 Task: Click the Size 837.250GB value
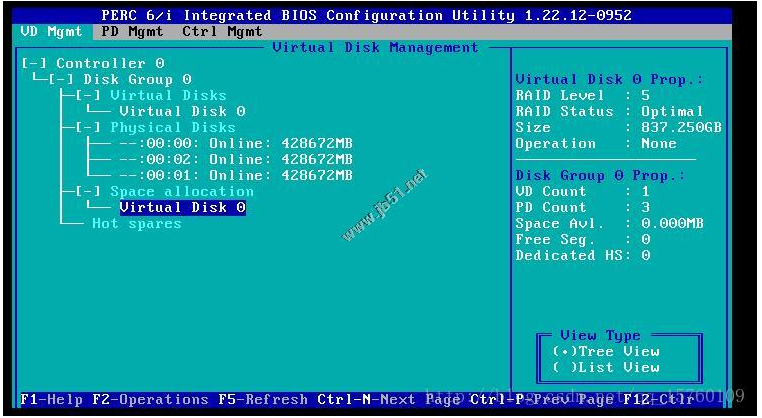click(681, 128)
